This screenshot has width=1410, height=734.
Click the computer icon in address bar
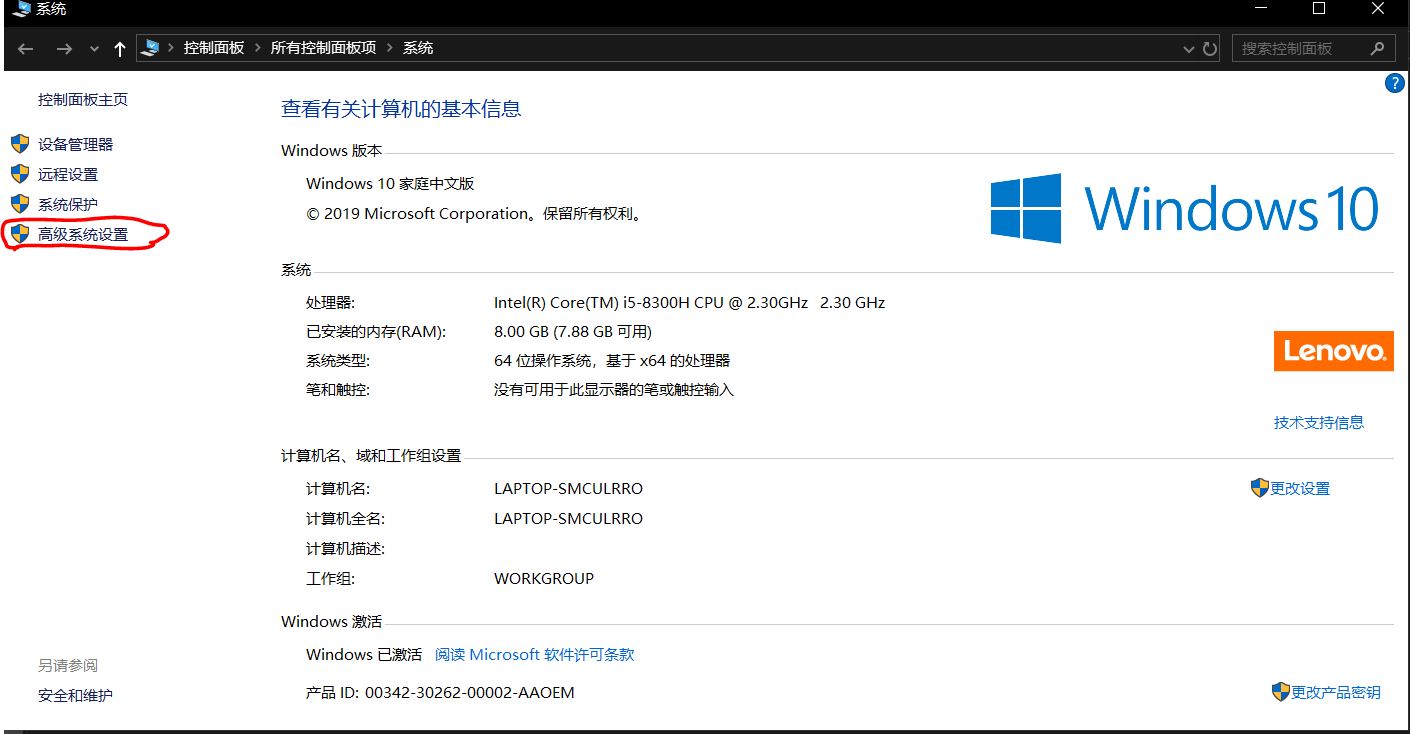tap(151, 48)
